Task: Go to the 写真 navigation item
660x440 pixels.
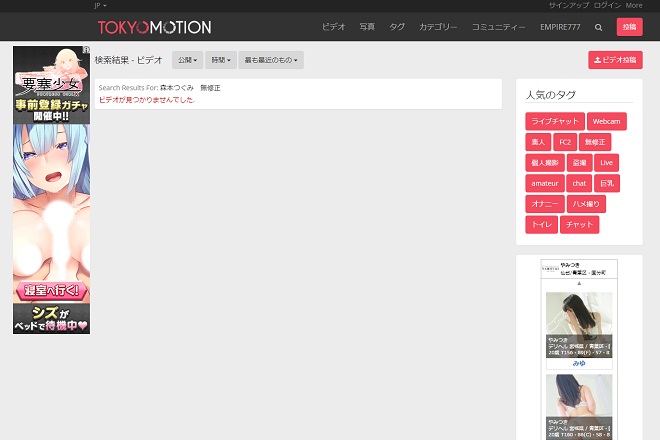Action: [x=367, y=27]
